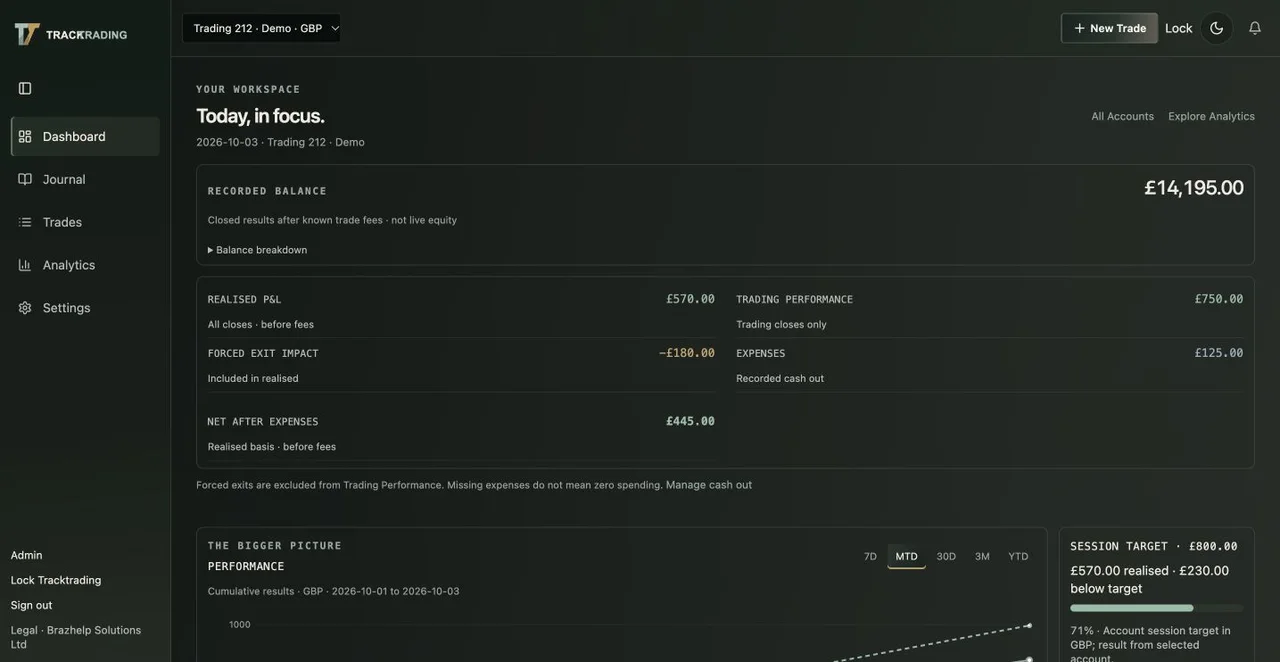Click Sign out

click(x=31, y=605)
